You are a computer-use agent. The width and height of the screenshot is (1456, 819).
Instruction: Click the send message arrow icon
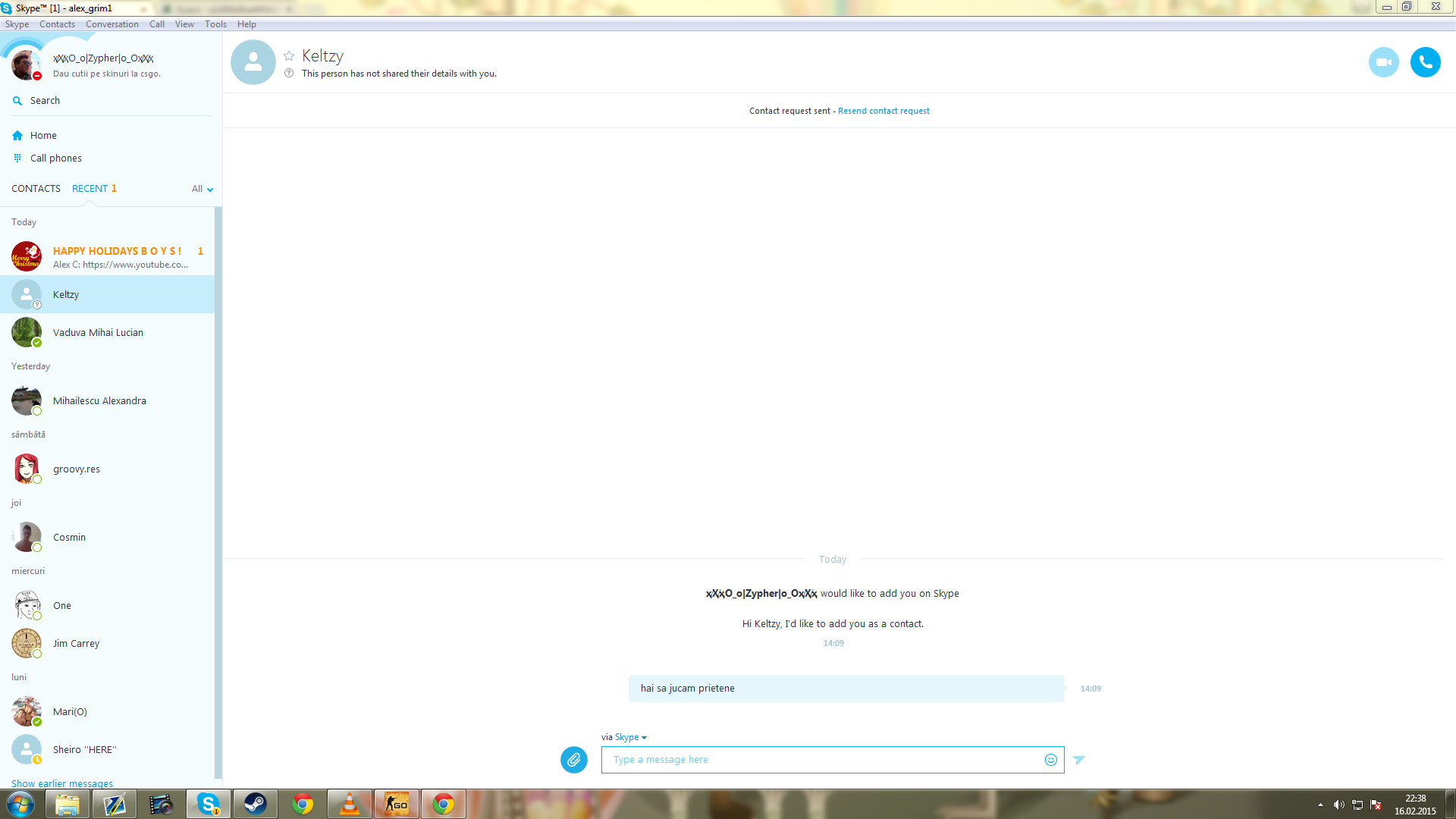coord(1079,760)
